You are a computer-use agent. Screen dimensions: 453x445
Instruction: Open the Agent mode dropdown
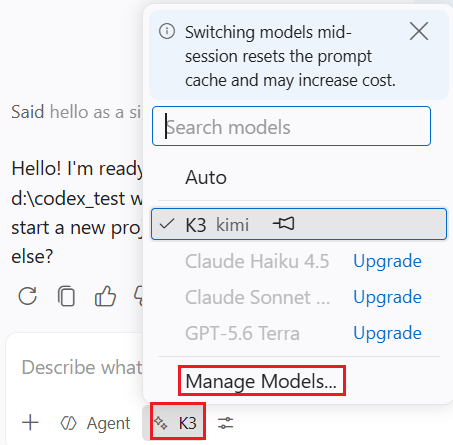point(95,423)
